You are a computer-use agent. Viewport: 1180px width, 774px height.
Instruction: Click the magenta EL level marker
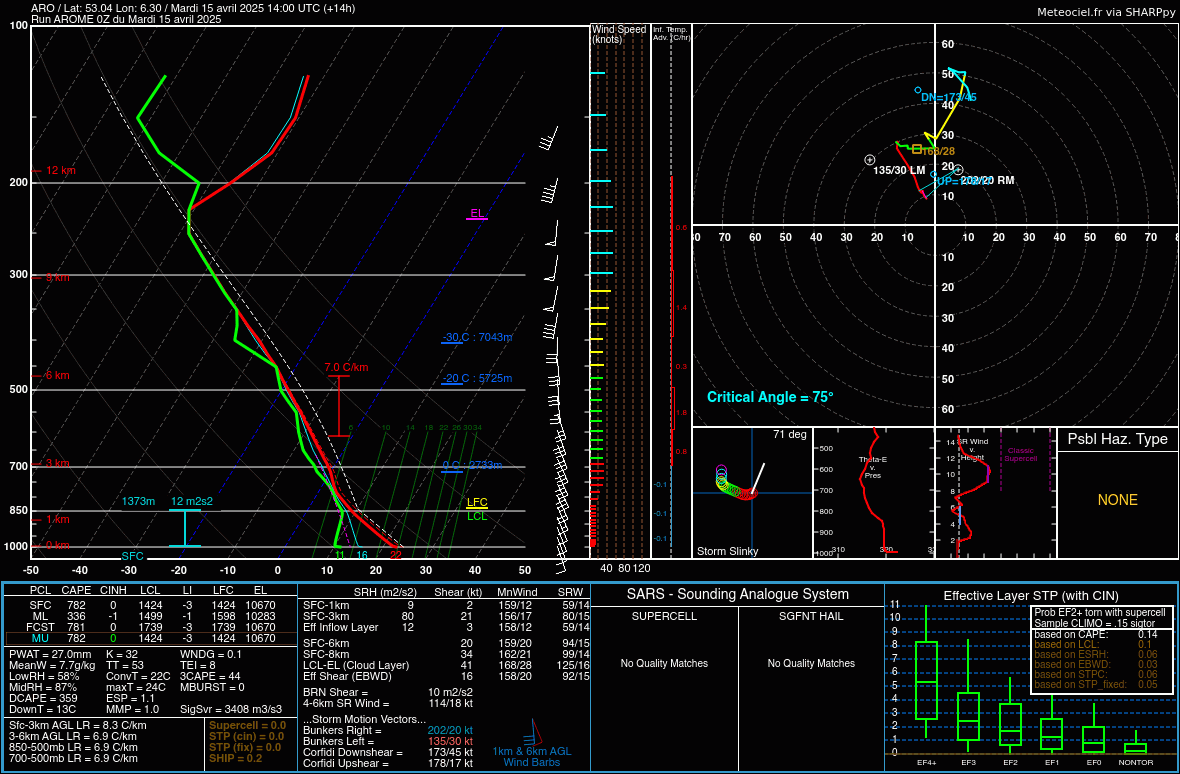(x=477, y=215)
